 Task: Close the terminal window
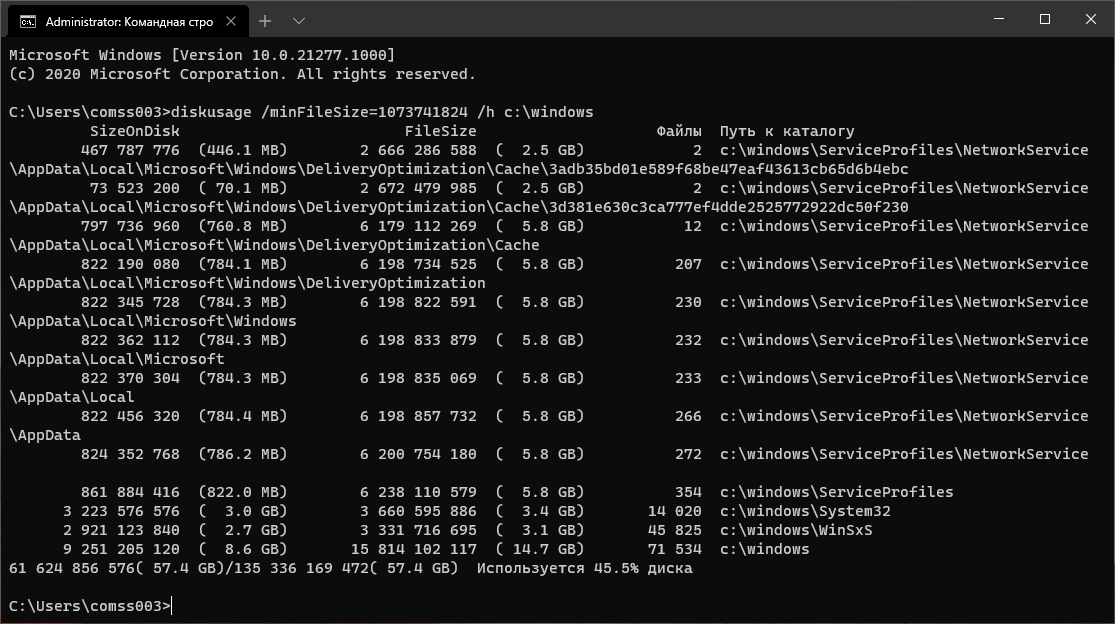(1089, 20)
